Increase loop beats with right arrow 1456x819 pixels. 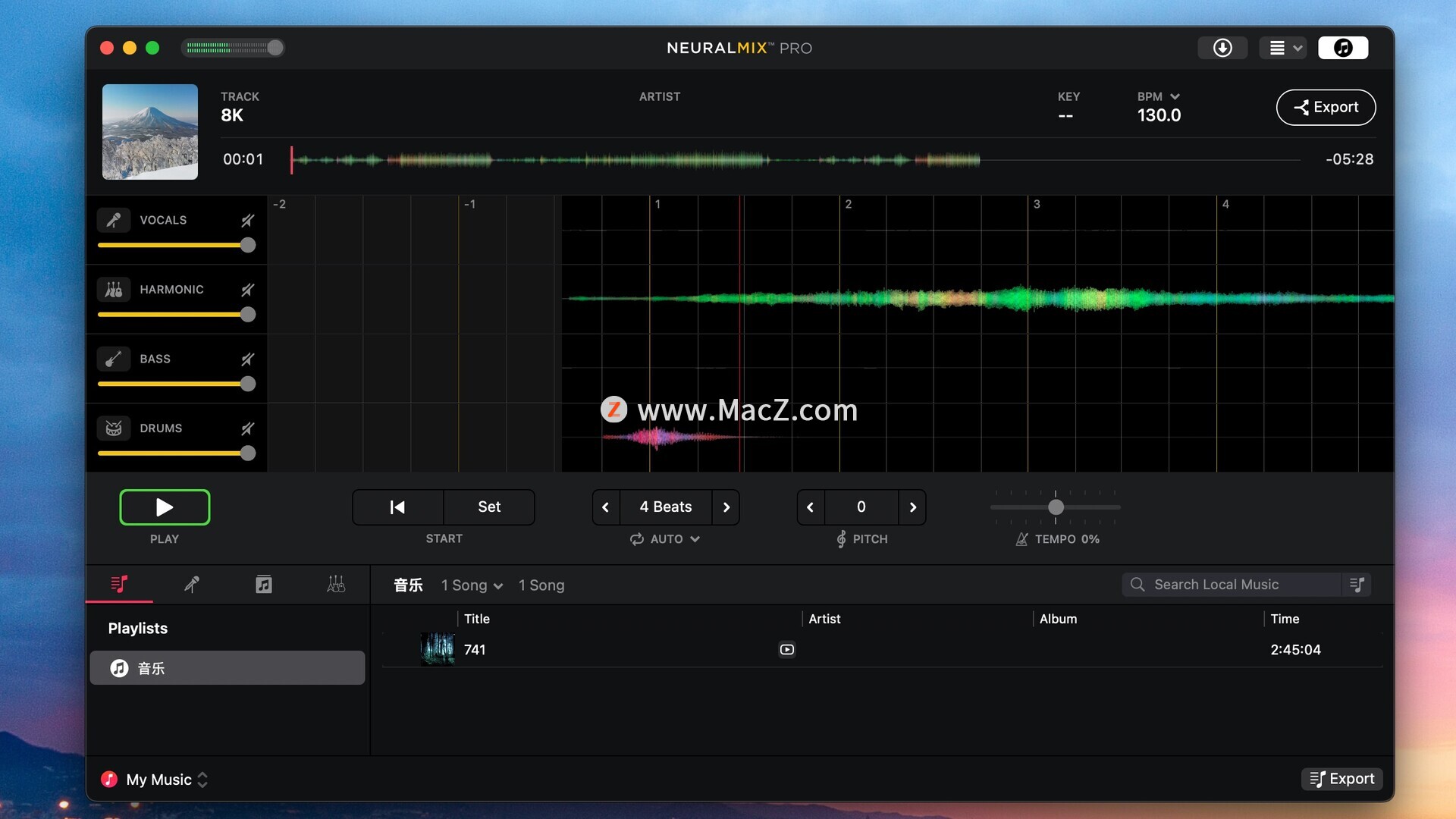tap(726, 507)
